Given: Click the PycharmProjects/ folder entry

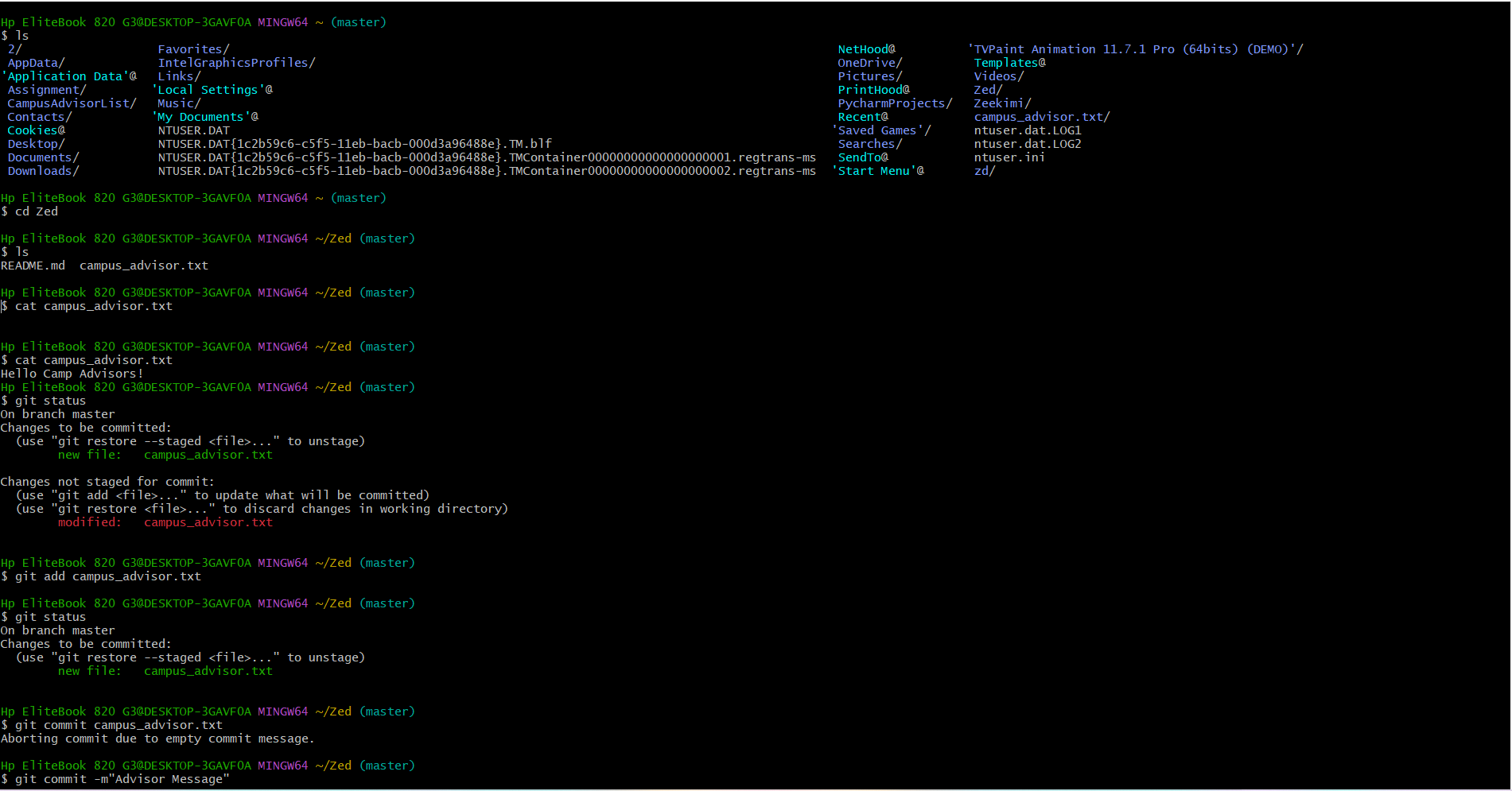Looking at the screenshot, I should pos(894,103).
